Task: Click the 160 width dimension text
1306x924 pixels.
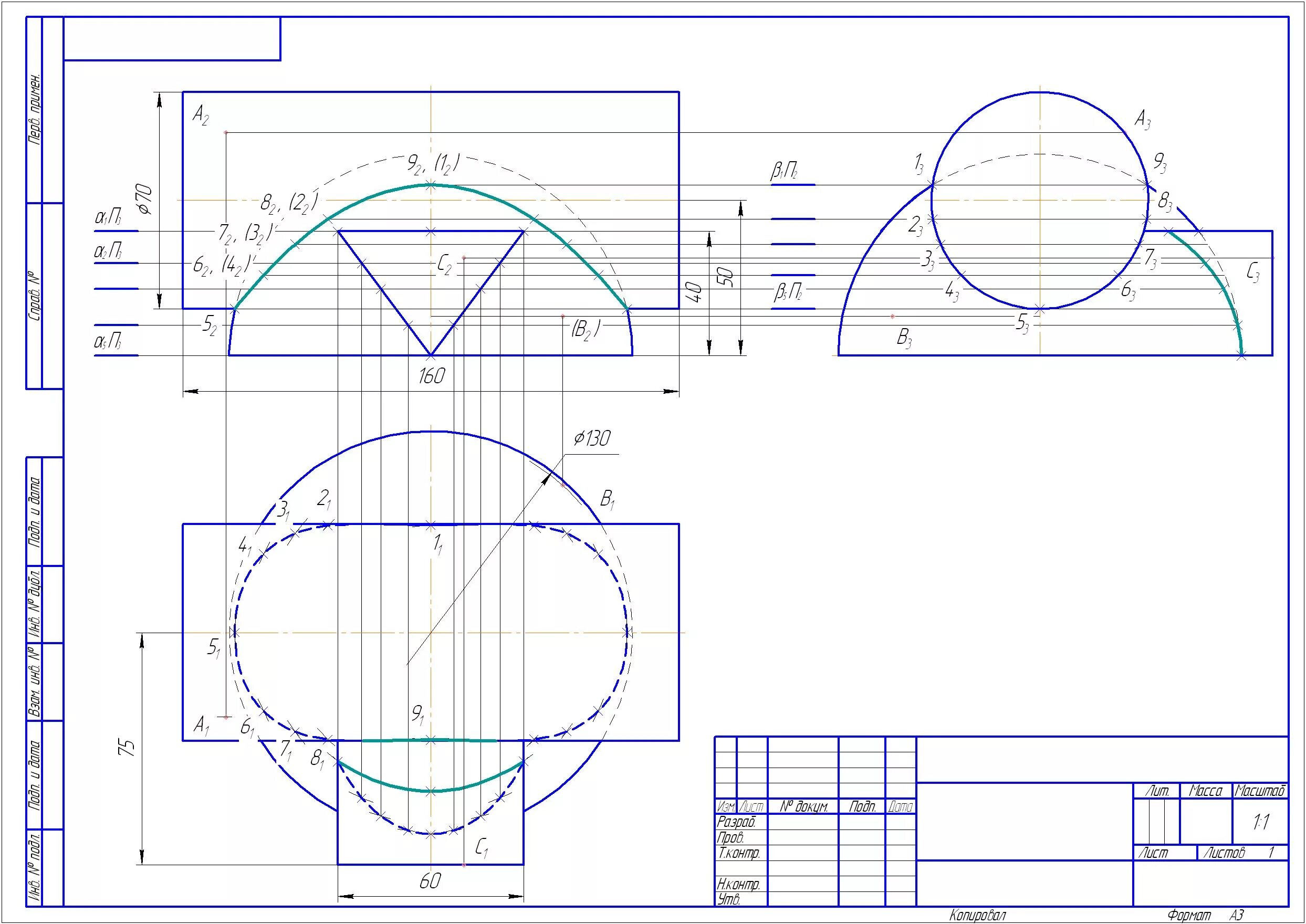Action: pos(431,376)
